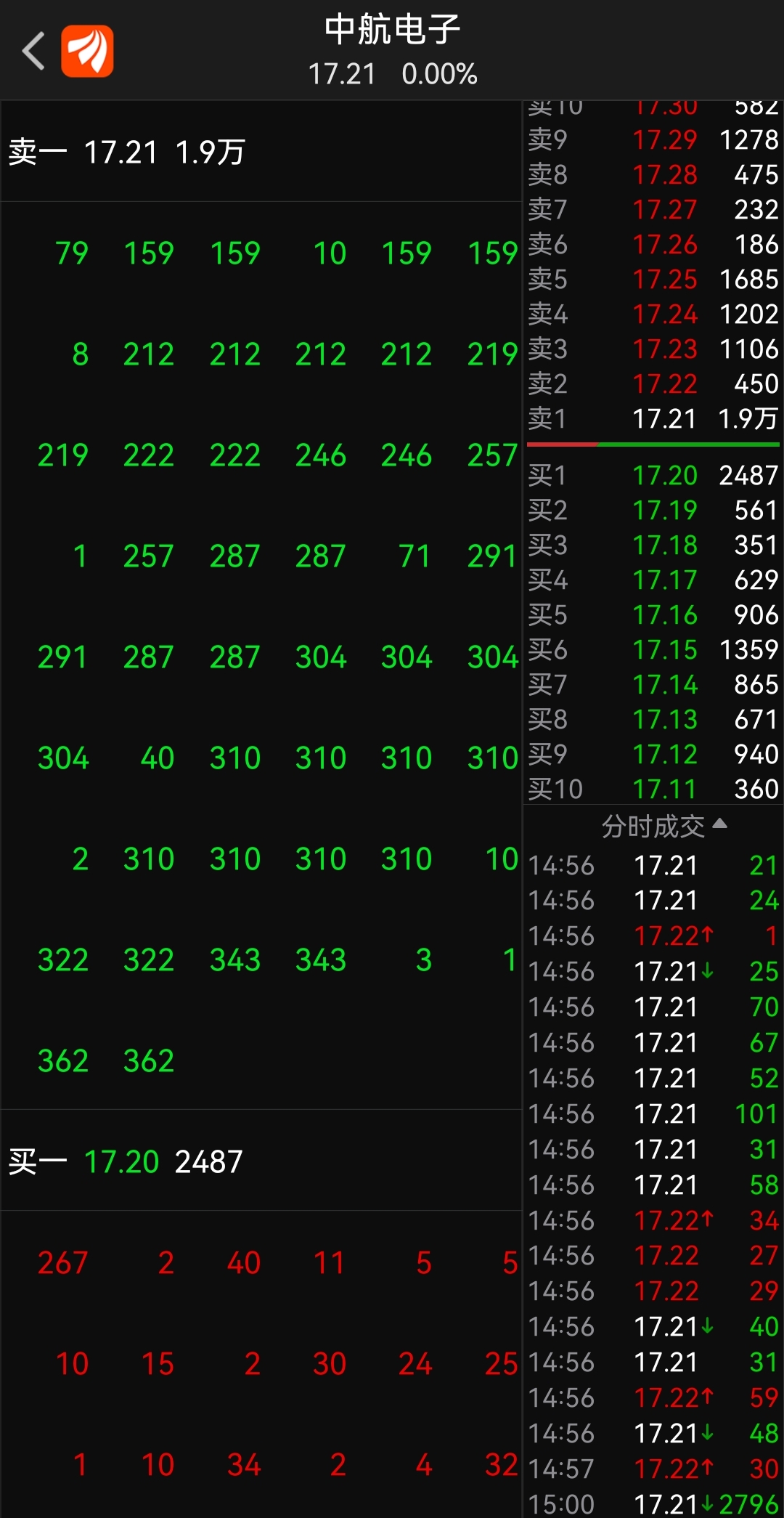Tap buy queue order 32
The width and height of the screenshot is (784, 1518).
(501, 1465)
